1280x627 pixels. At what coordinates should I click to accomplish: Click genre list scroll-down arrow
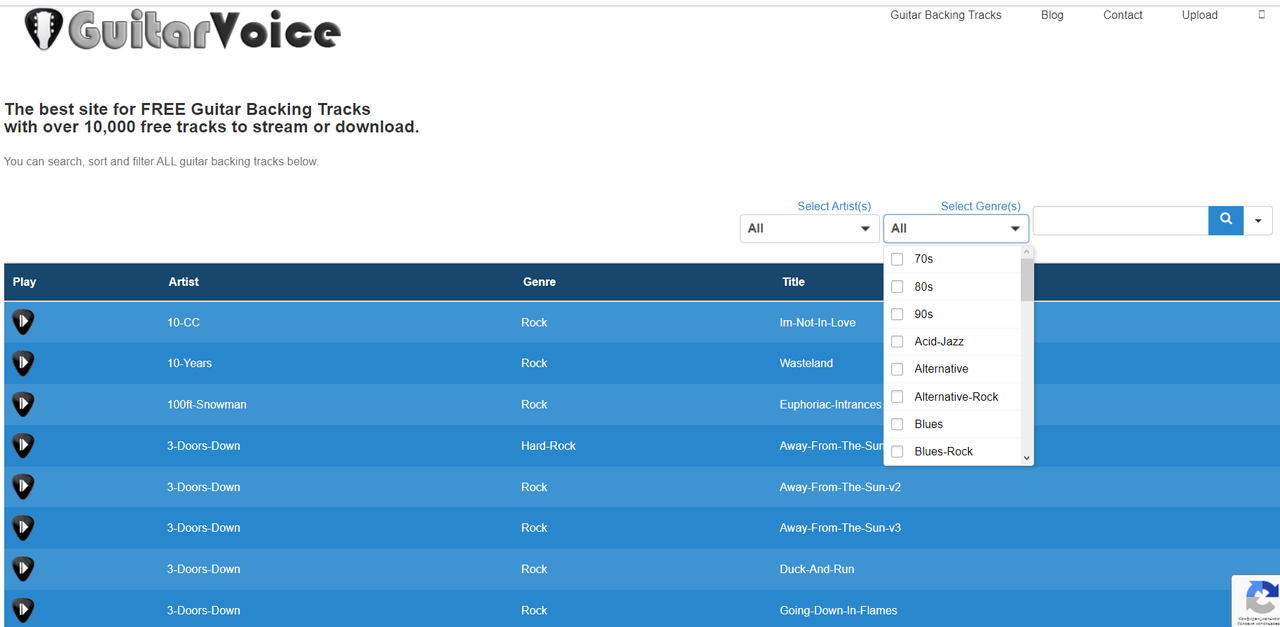pos(1027,458)
